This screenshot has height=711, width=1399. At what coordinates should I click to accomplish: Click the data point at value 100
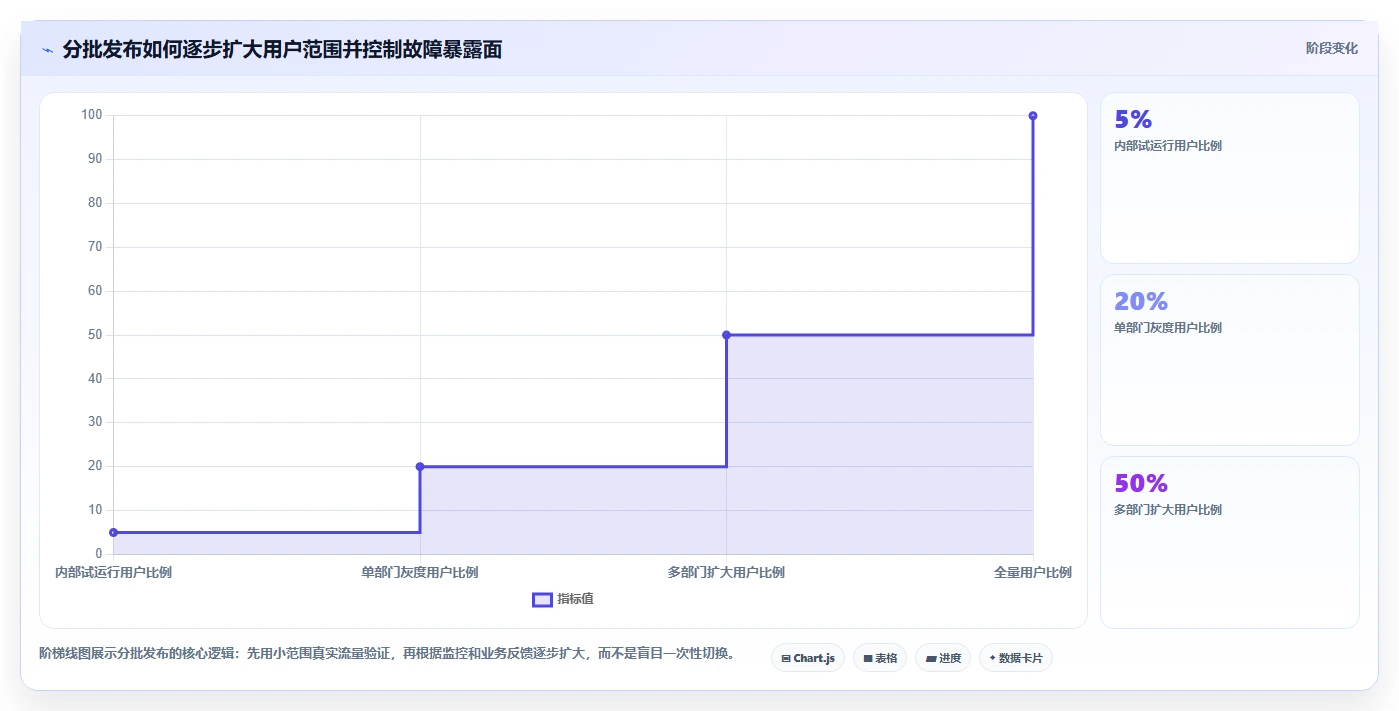tap(1033, 116)
